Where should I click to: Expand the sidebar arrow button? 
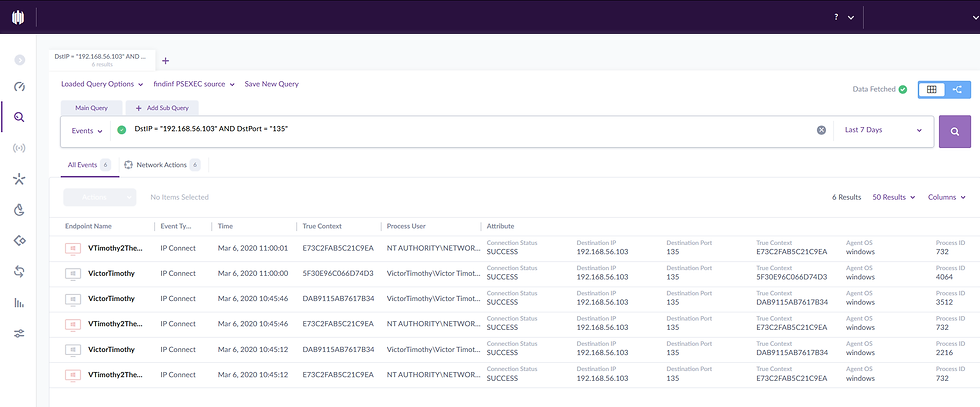tap(20, 60)
